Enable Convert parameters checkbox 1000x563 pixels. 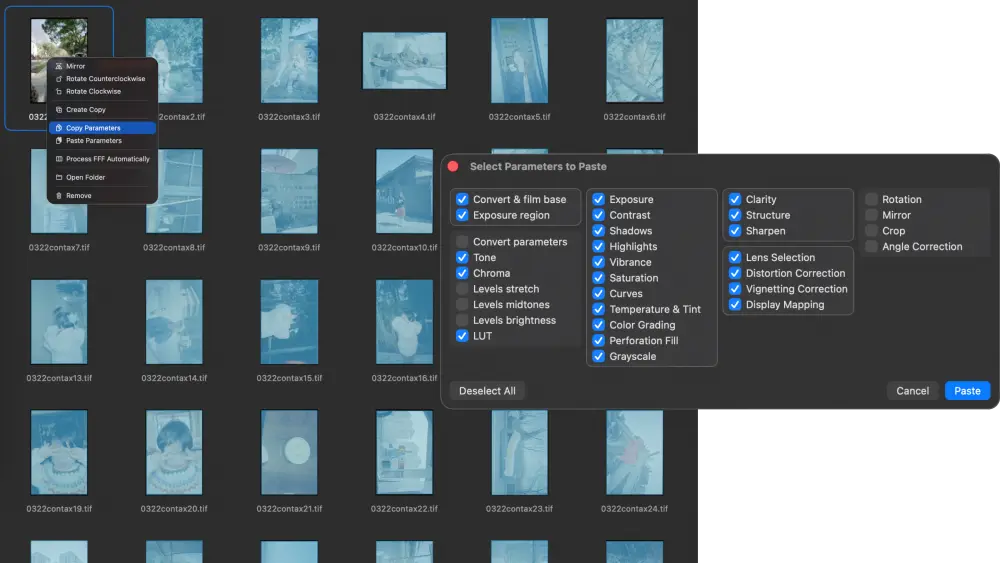462,242
